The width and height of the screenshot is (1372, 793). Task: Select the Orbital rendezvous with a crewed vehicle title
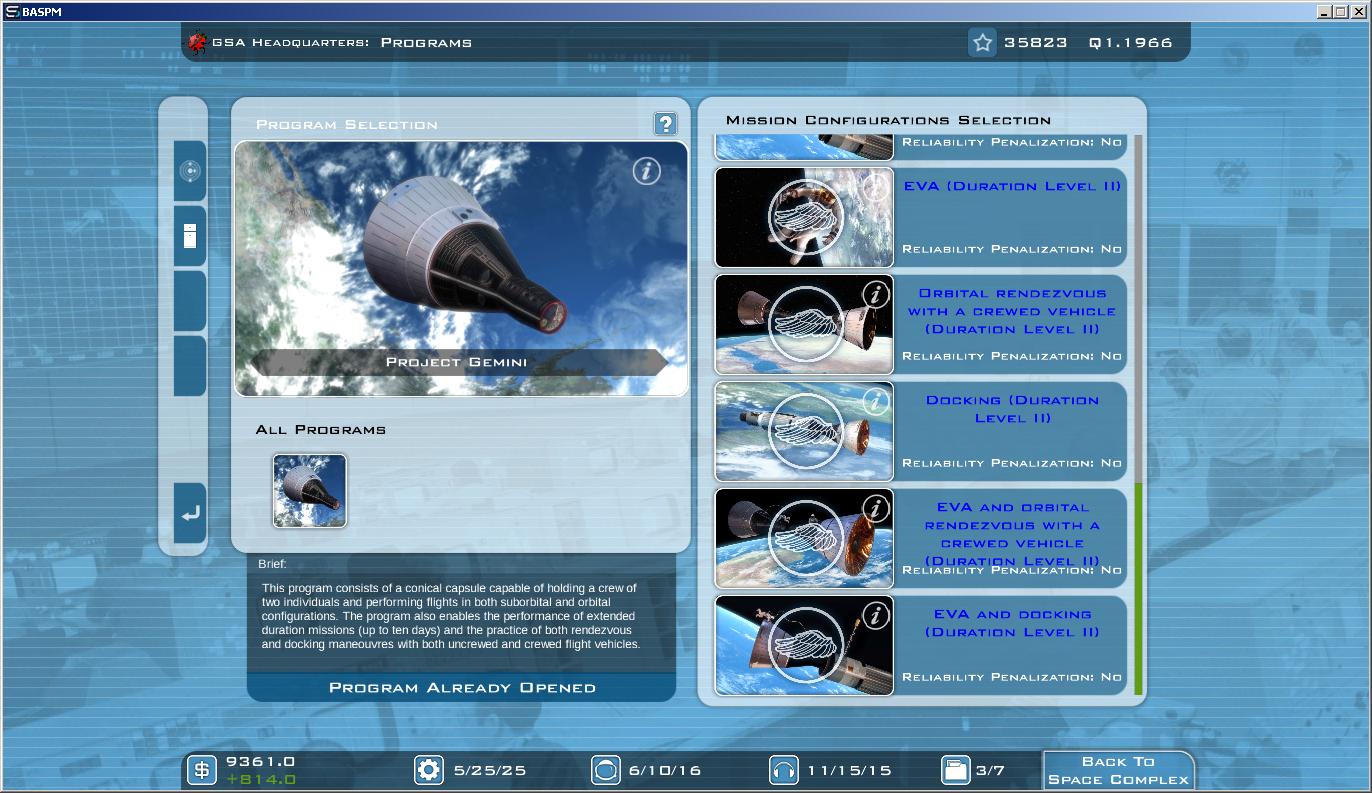pos(1012,311)
